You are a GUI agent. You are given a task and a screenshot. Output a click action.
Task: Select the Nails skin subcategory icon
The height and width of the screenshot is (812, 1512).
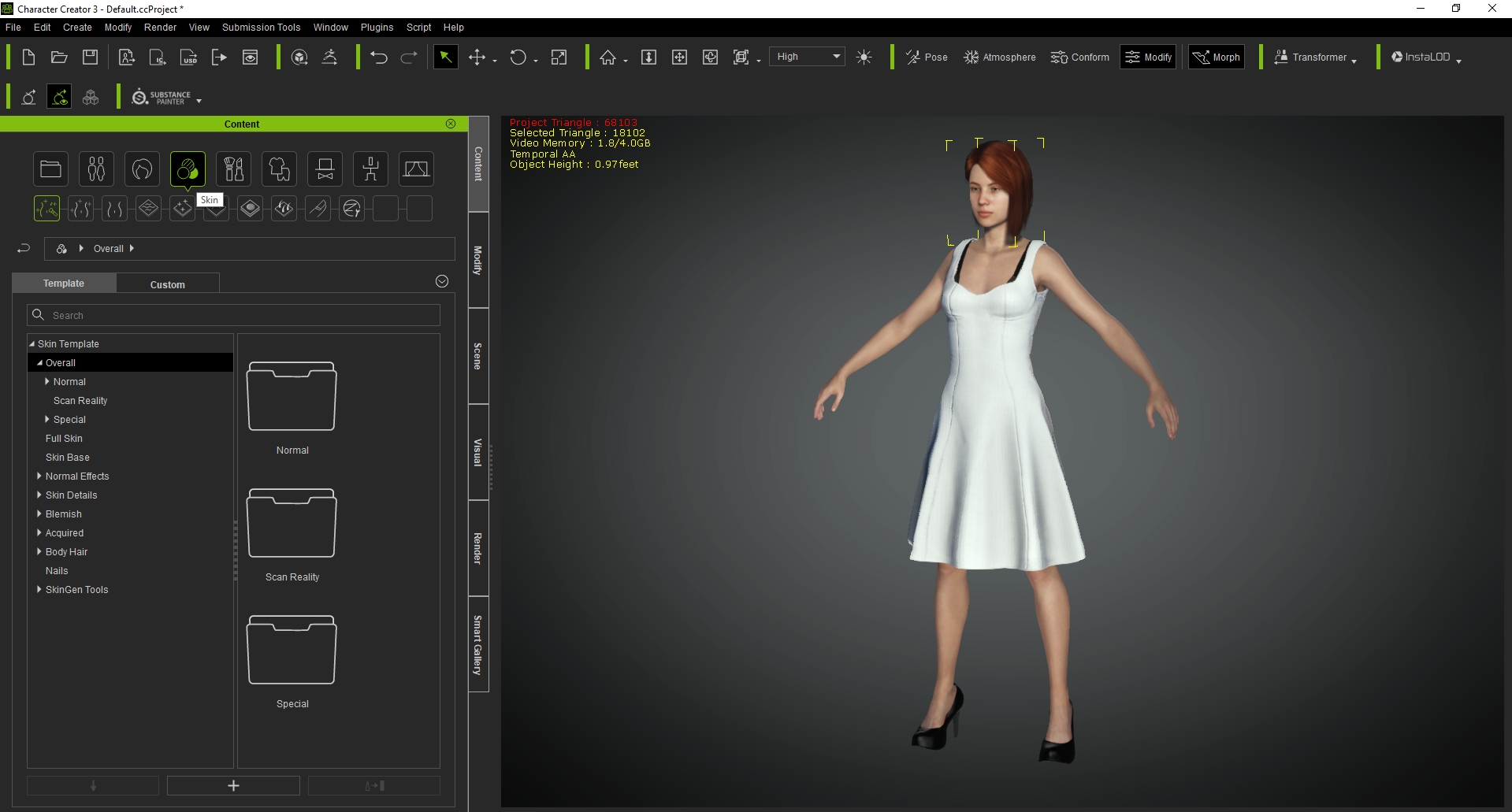[318, 208]
